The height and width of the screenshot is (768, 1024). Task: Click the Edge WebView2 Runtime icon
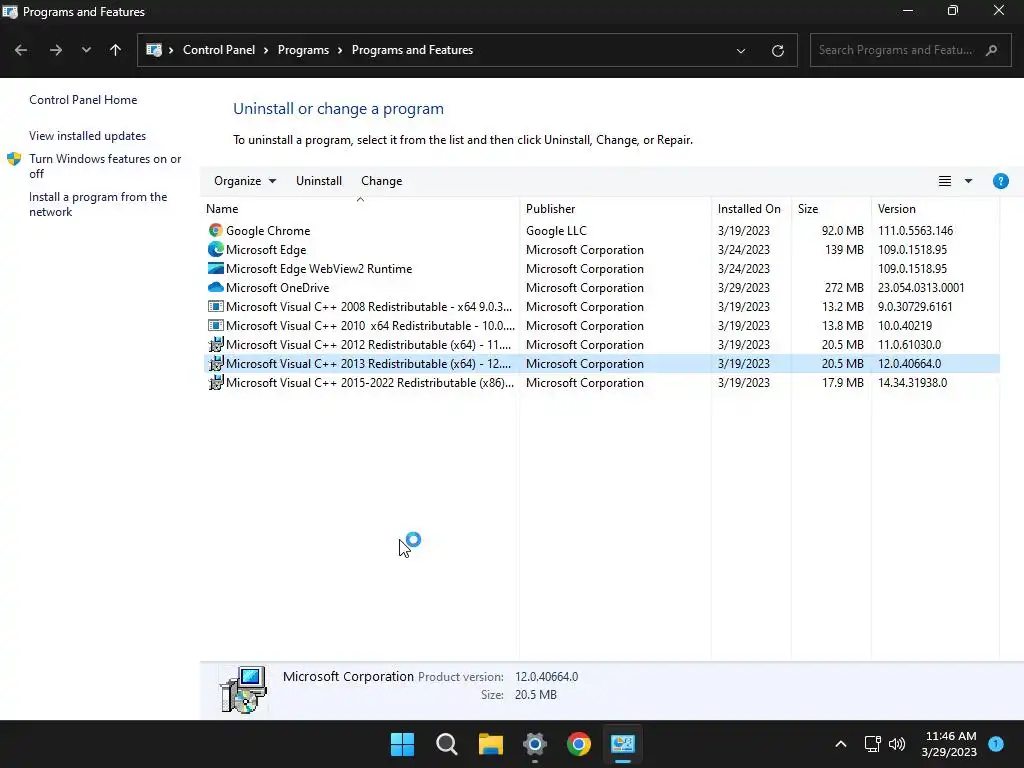pyautogui.click(x=216, y=268)
